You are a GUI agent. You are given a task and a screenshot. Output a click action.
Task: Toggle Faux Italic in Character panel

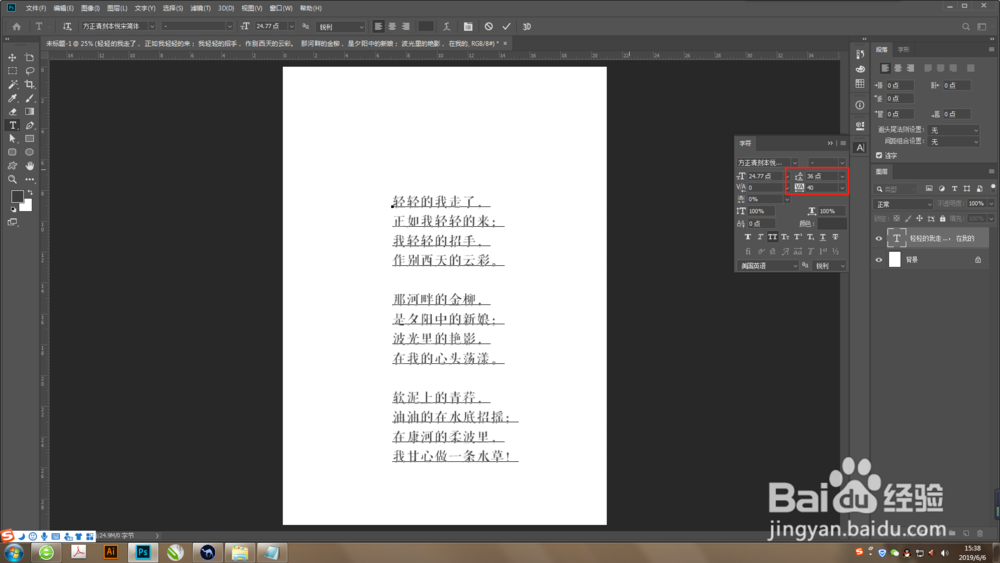click(x=760, y=237)
